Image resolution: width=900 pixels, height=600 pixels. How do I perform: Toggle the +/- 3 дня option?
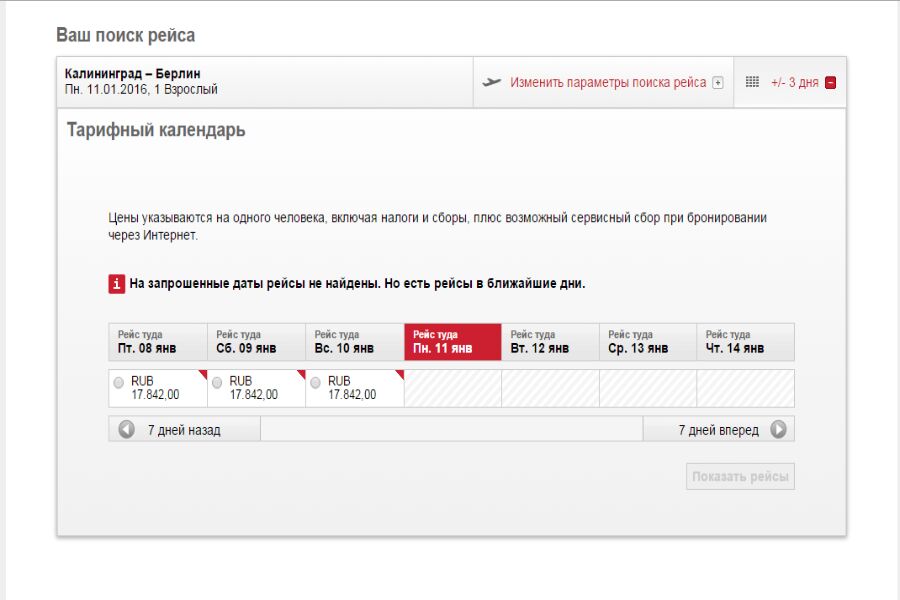pos(794,83)
